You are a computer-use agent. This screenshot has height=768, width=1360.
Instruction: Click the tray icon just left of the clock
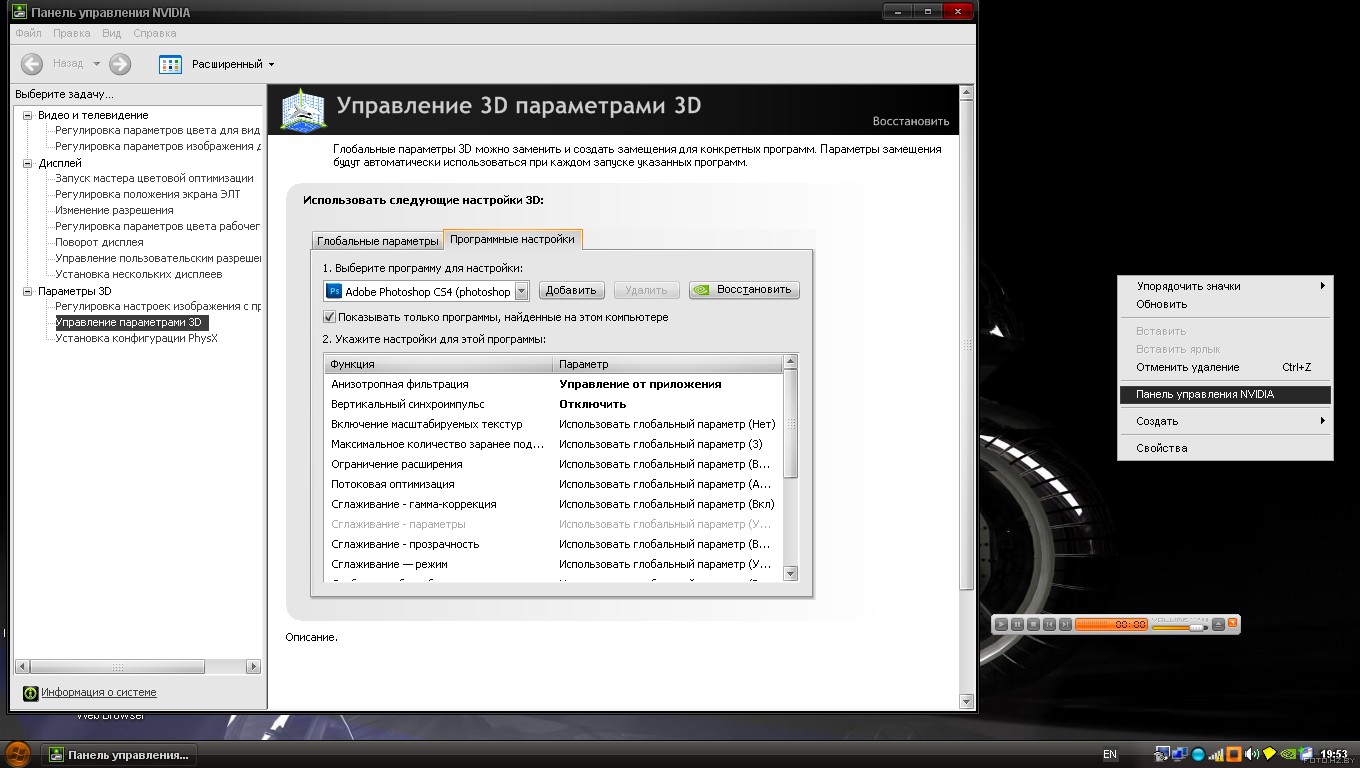pyautogui.click(x=1306, y=754)
